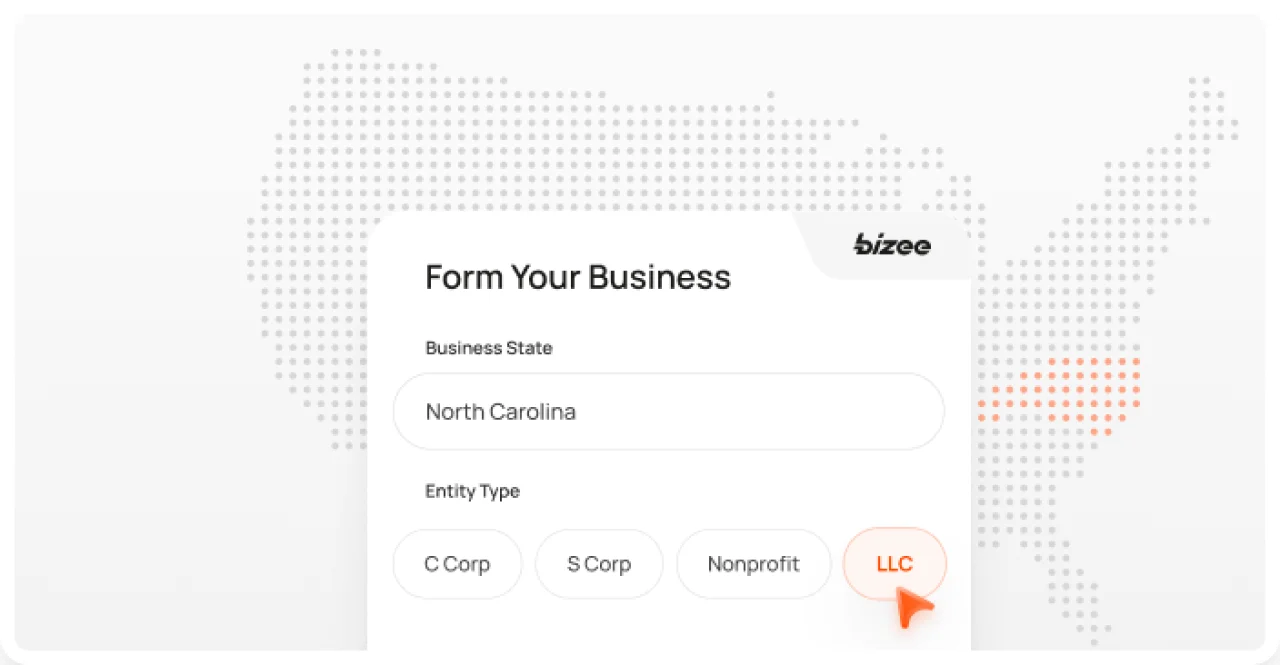Image resolution: width=1280 pixels, height=665 pixels.
Task: Click inside the North Carolina input field
Action: tap(668, 411)
